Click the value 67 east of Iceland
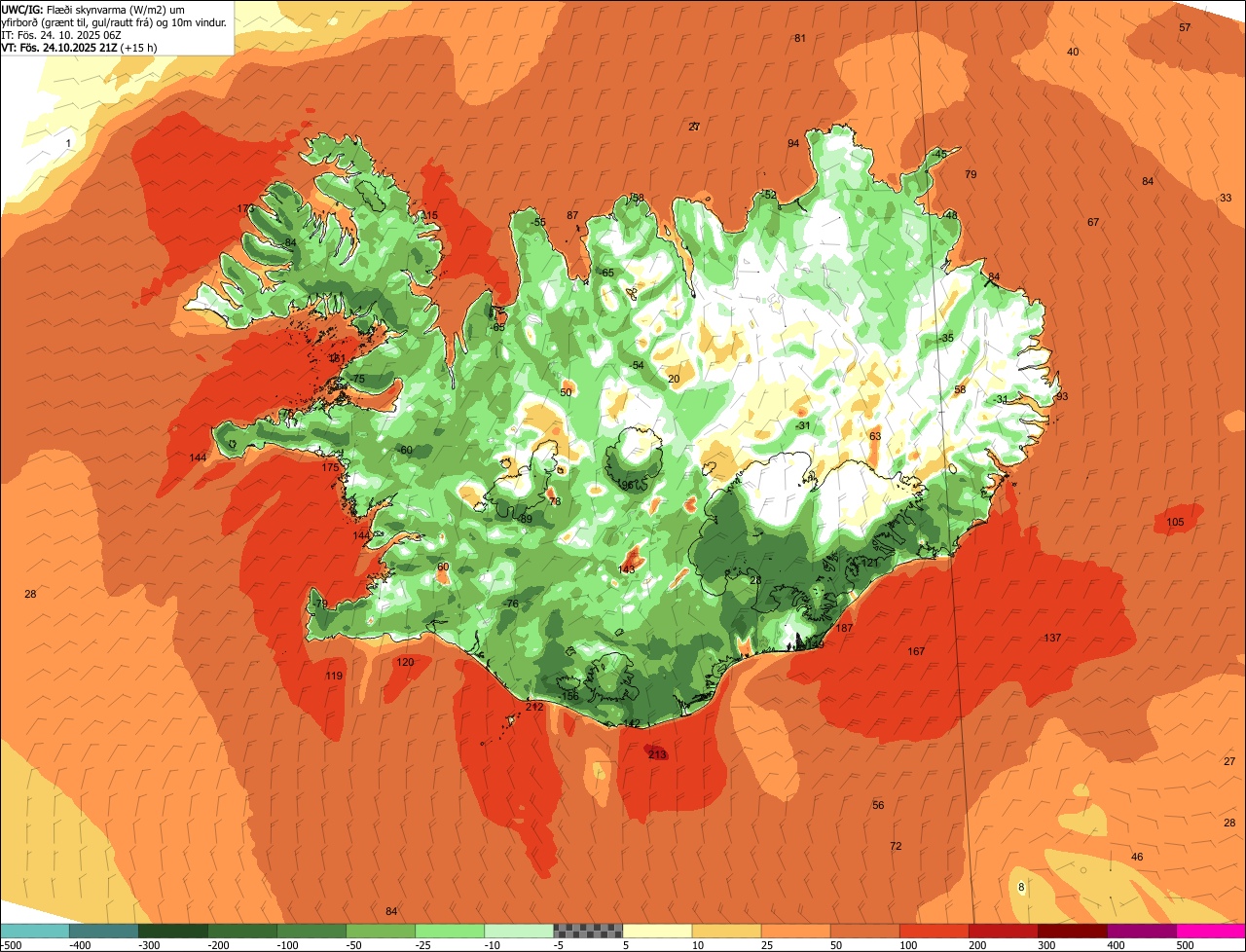Viewport: 1246px width, 952px height. [1093, 222]
